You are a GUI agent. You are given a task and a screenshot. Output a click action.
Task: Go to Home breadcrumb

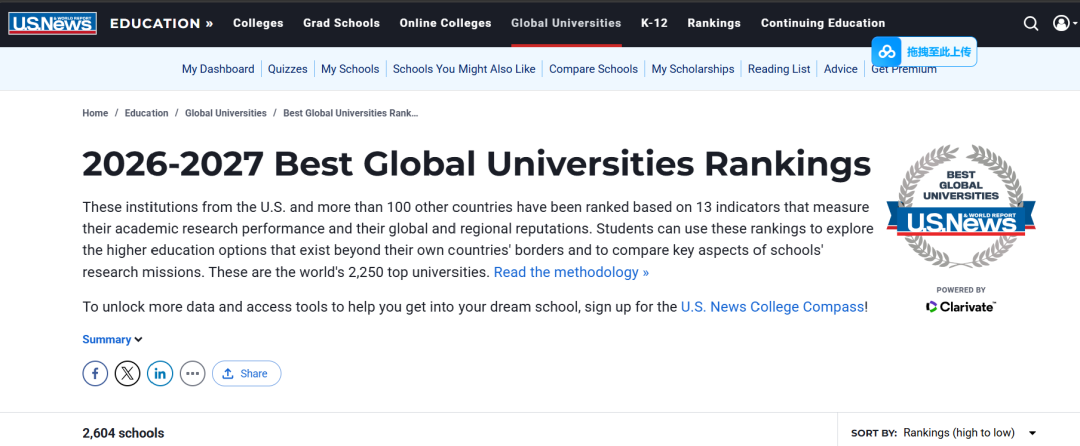(95, 113)
